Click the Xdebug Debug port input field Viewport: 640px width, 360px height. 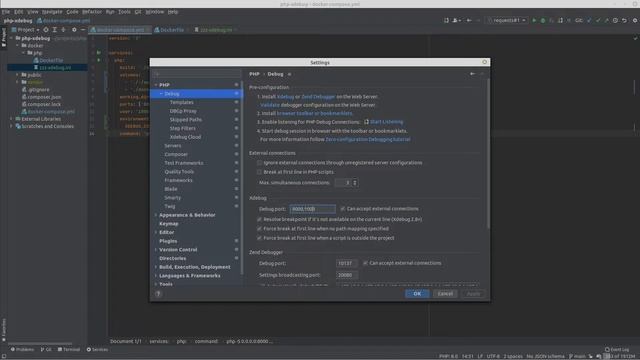click(x=313, y=209)
